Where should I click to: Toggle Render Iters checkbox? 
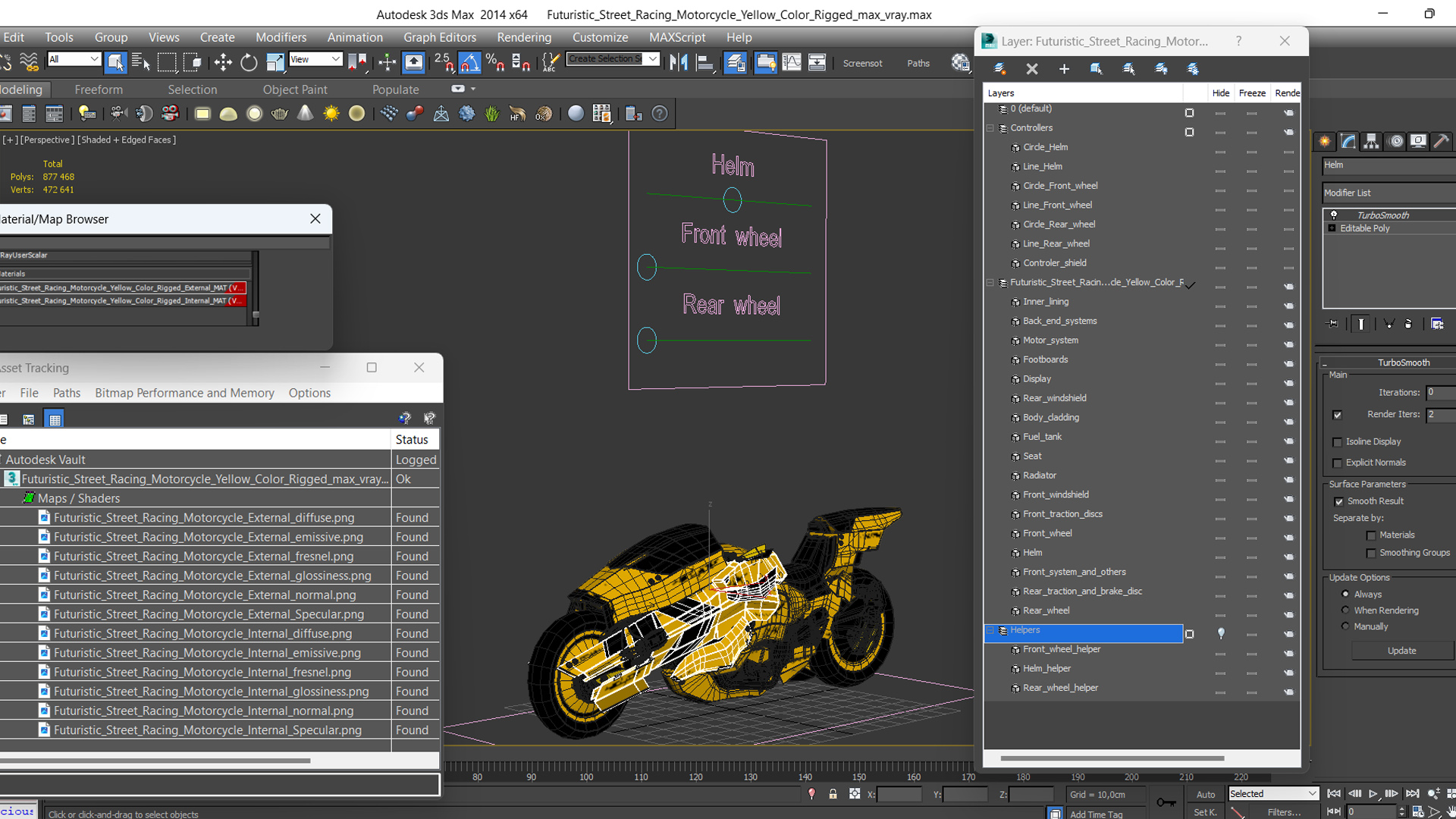pos(1338,415)
